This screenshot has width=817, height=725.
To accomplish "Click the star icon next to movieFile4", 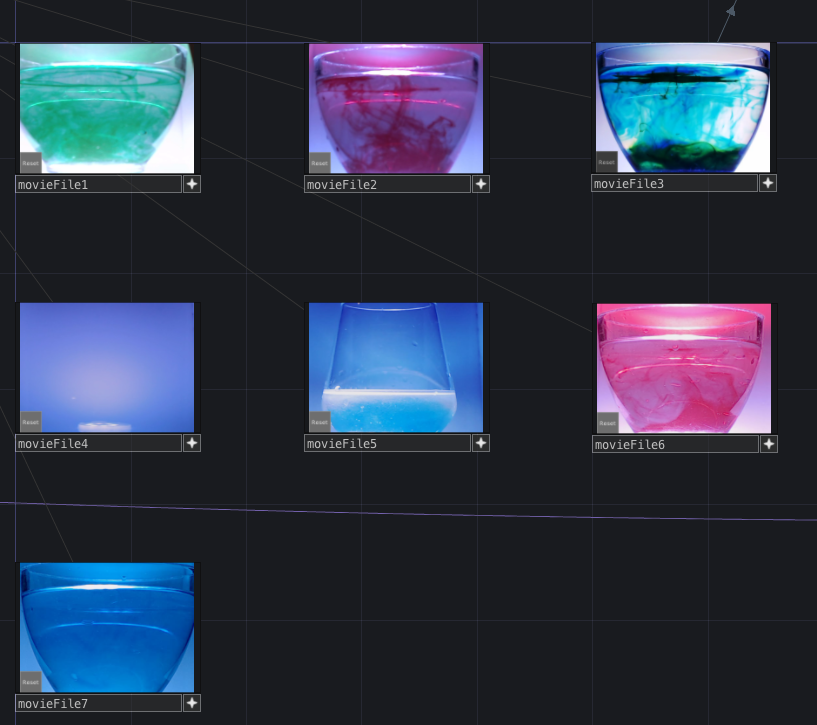I will point(192,443).
